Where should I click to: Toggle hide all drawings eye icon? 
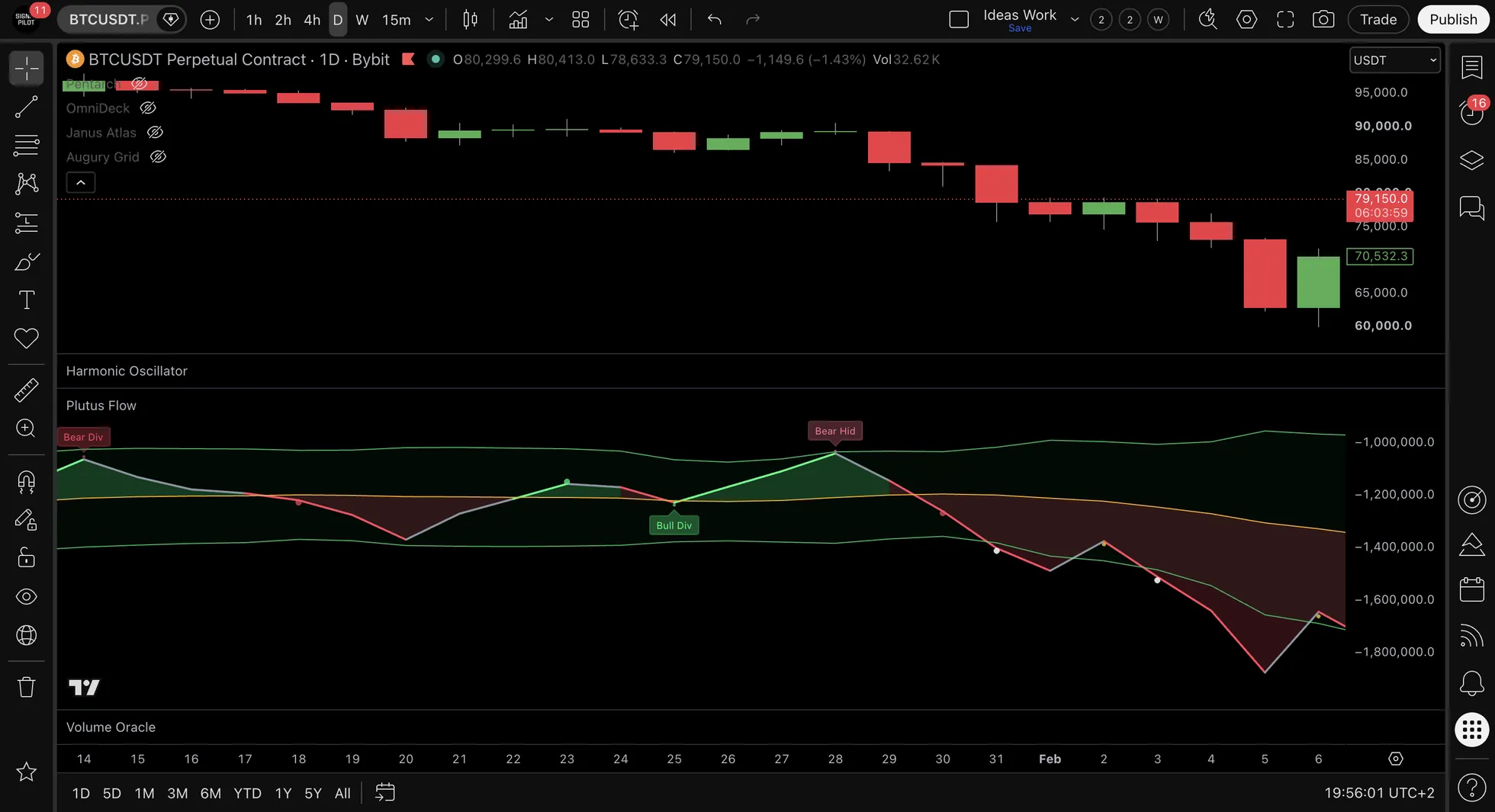[x=27, y=596]
